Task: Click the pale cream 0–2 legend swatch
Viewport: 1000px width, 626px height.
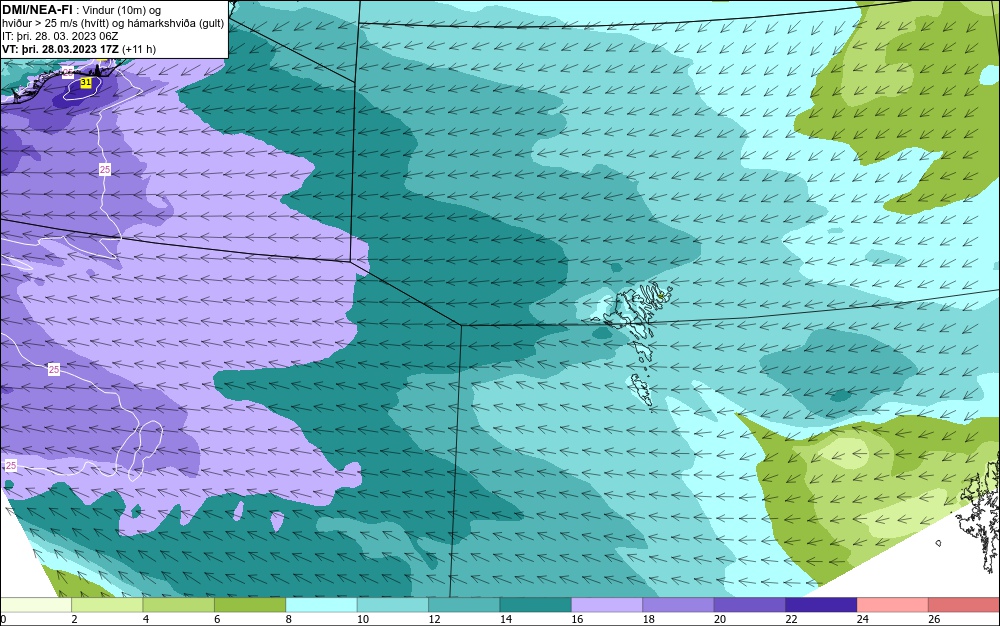Action: coord(36,605)
